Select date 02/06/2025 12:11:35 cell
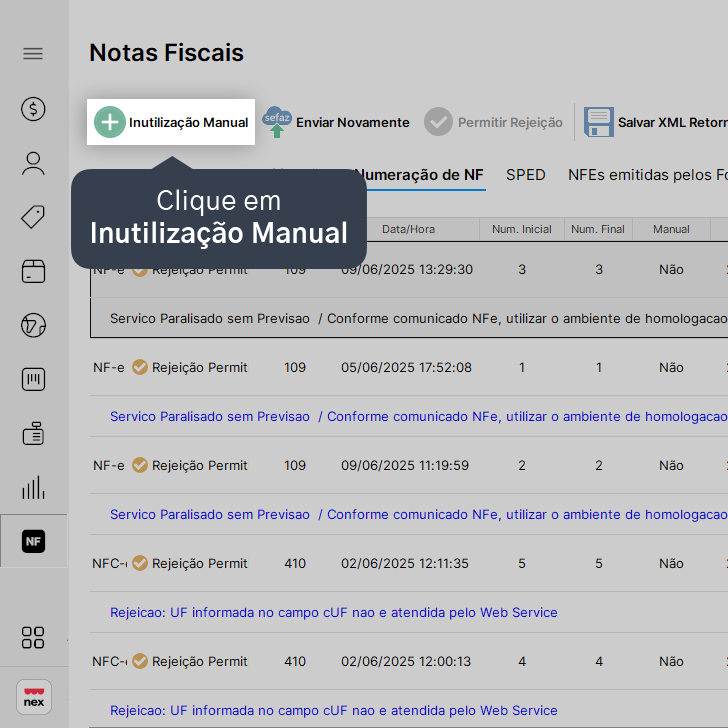Viewport: 728px width, 728px height. 405,563
